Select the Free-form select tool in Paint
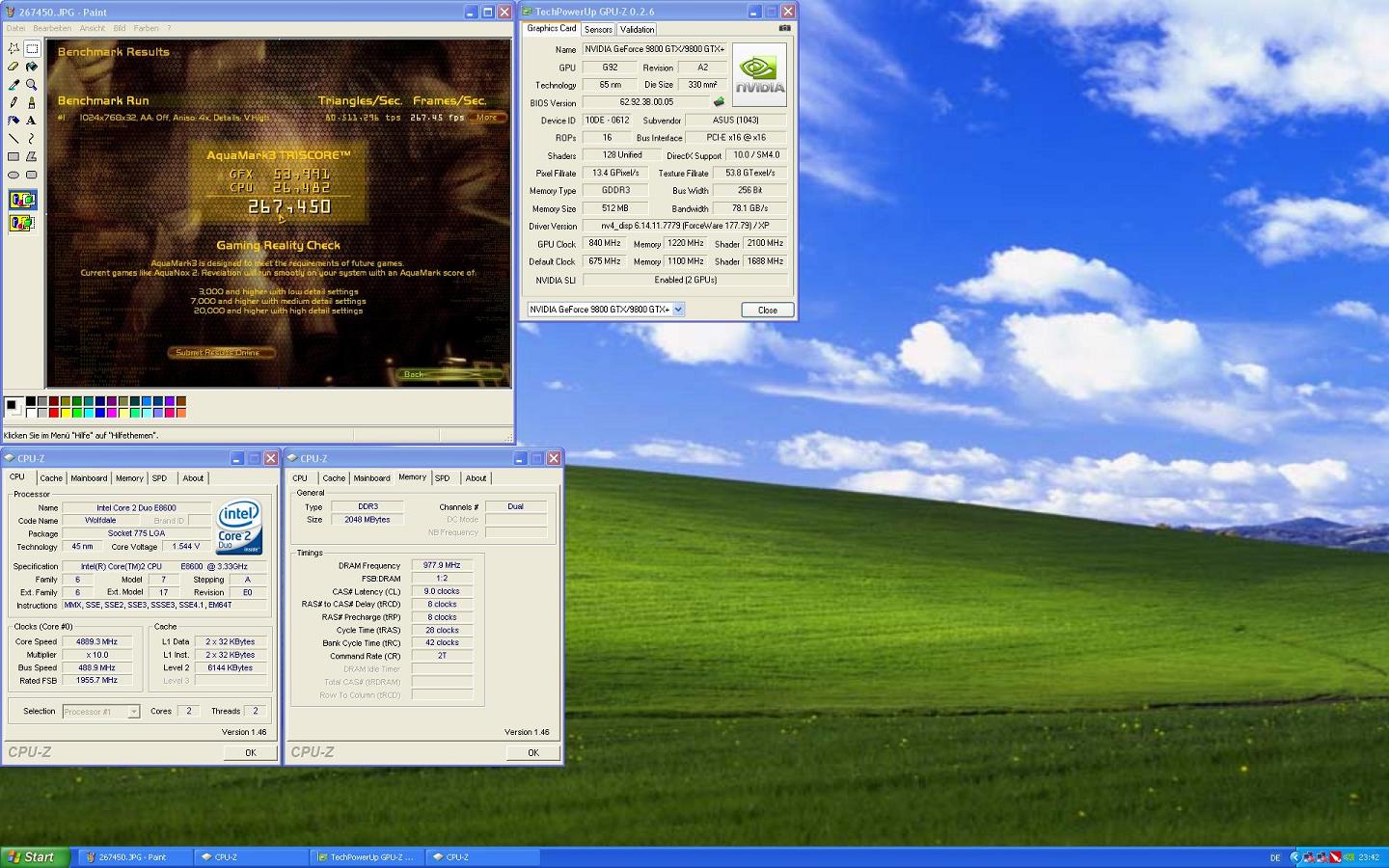Viewport: 1389px width, 868px height. point(14,48)
